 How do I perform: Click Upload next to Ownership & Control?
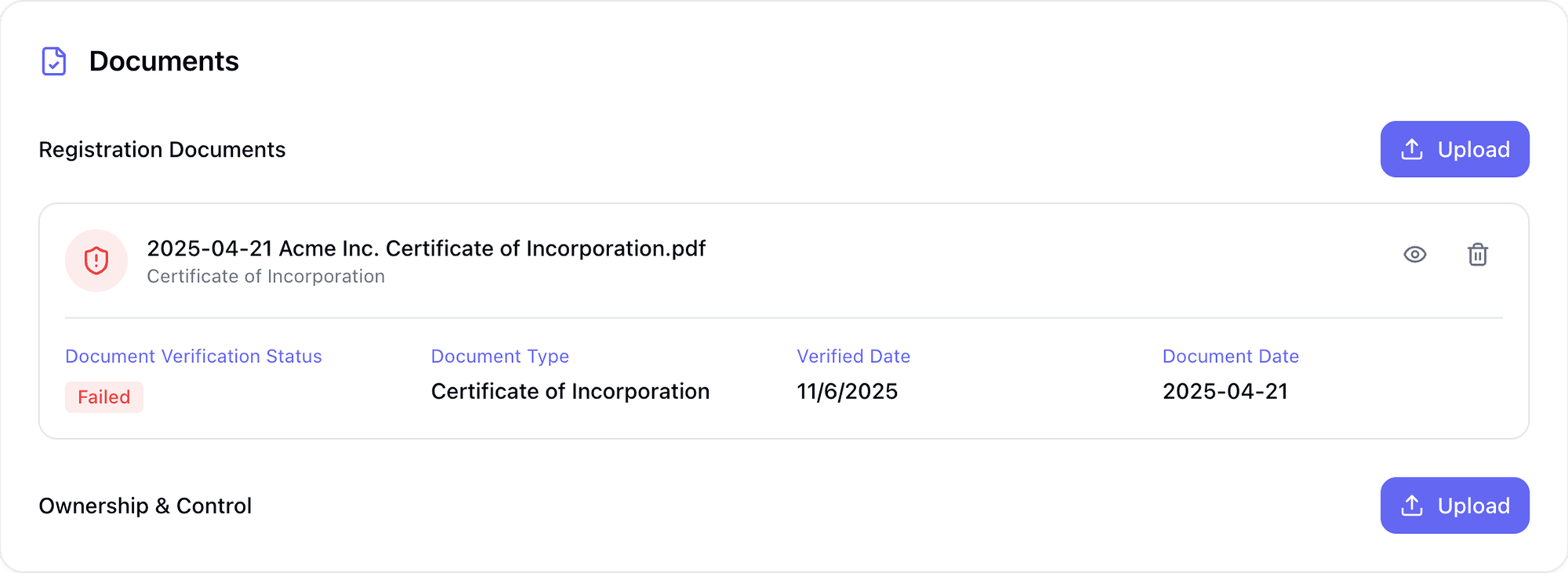pyautogui.click(x=1454, y=505)
